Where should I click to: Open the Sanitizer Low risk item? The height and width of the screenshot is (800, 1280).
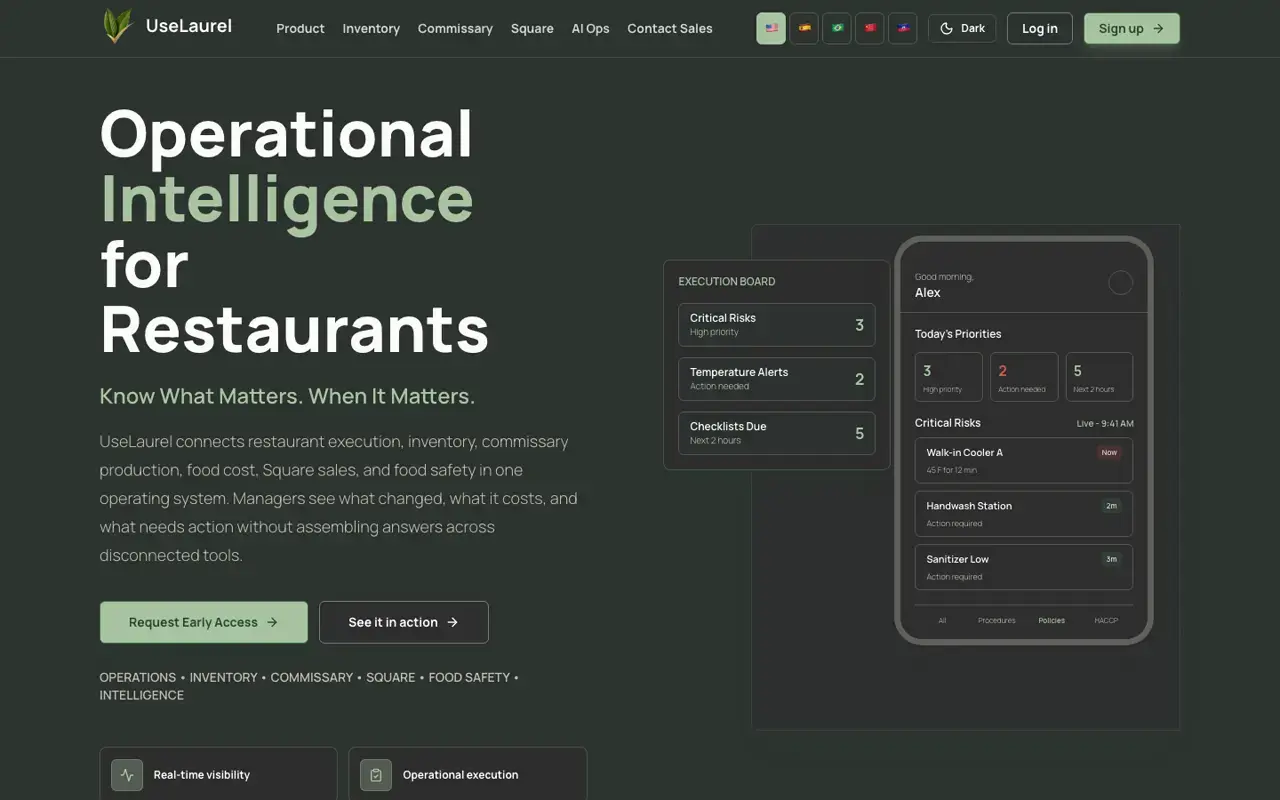click(1024, 567)
